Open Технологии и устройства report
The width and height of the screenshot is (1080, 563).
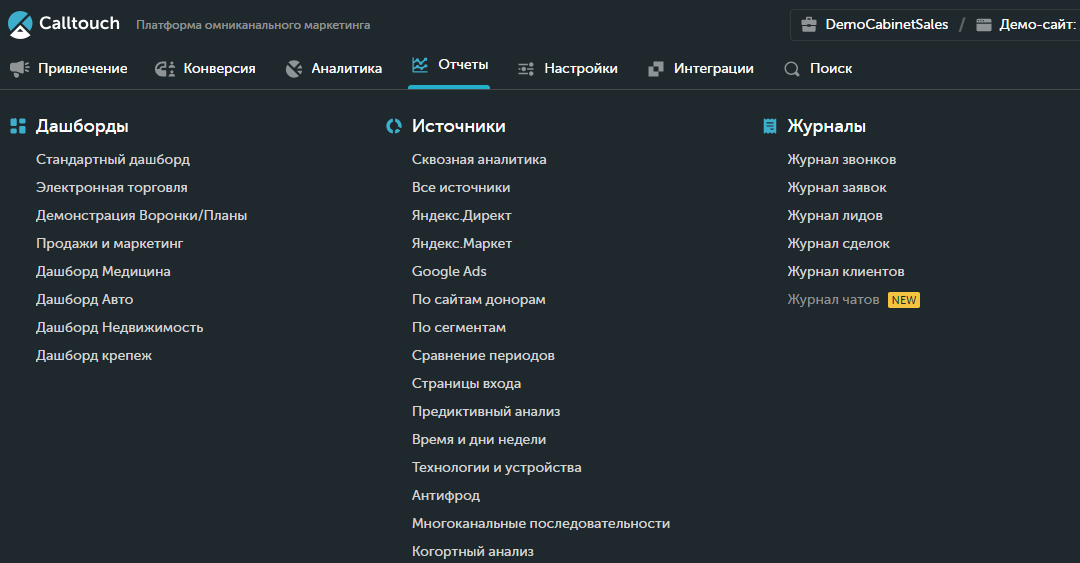point(497,467)
